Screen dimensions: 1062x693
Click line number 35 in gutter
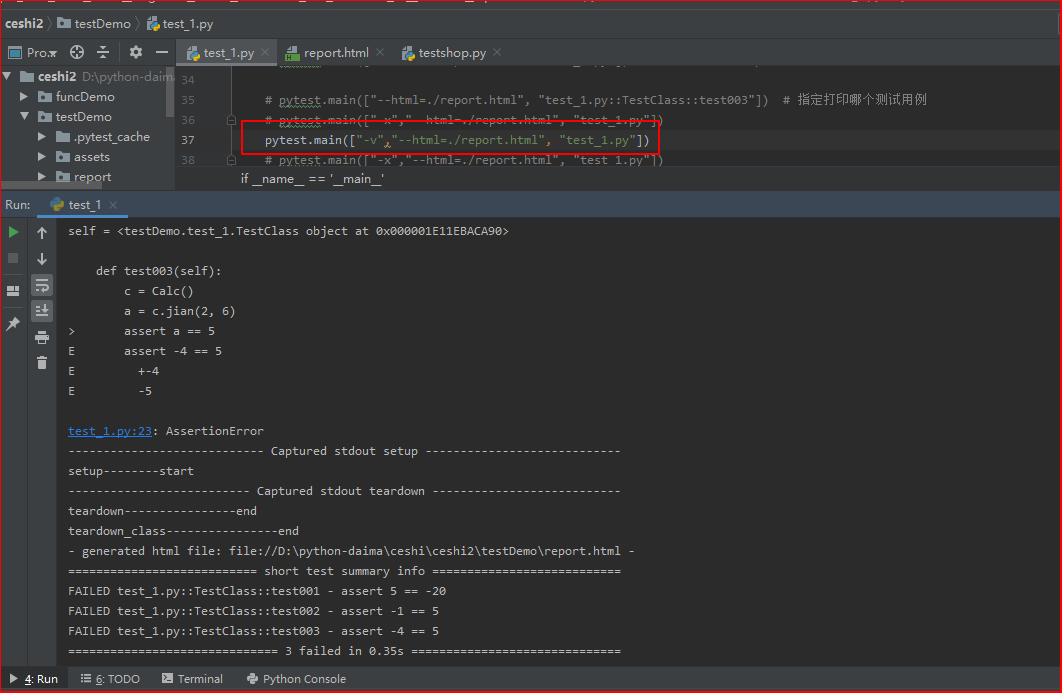pyautogui.click(x=188, y=100)
